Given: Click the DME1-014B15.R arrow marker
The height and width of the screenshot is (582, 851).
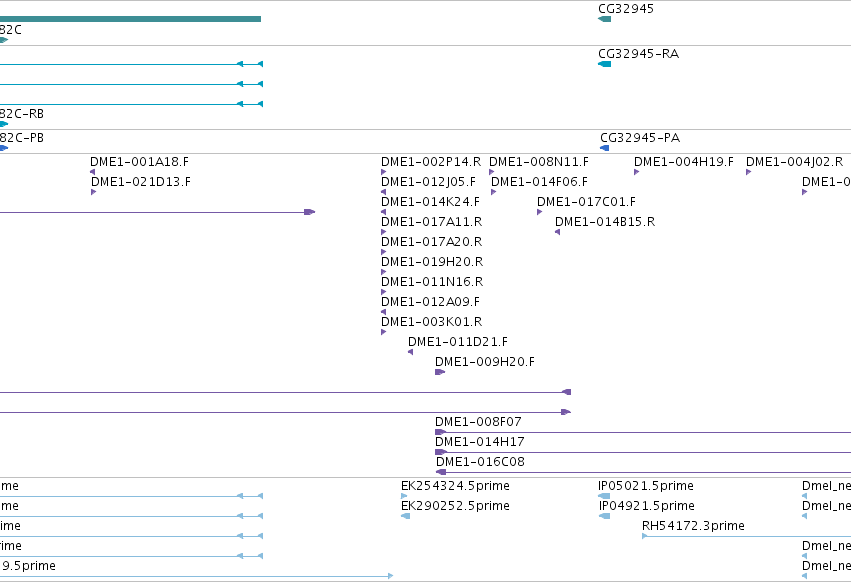Looking at the screenshot, I should [x=557, y=232].
